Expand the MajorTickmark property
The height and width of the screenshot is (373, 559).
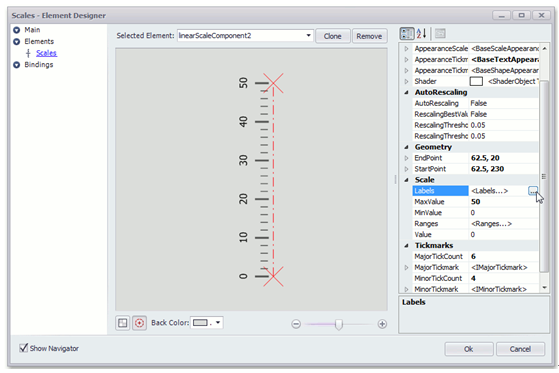pos(406,267)
